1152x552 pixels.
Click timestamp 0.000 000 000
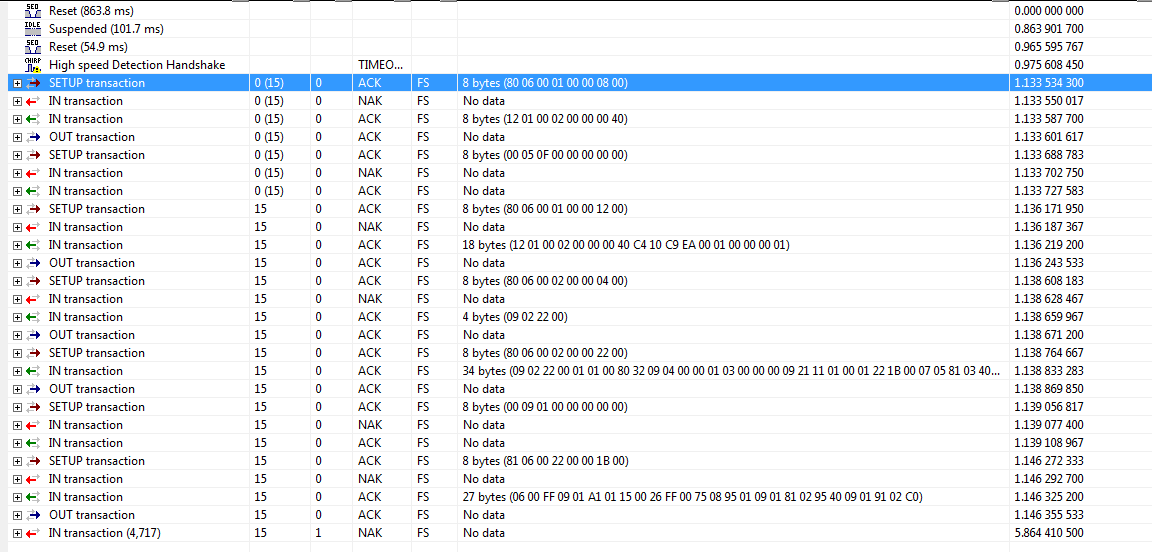1048,11
